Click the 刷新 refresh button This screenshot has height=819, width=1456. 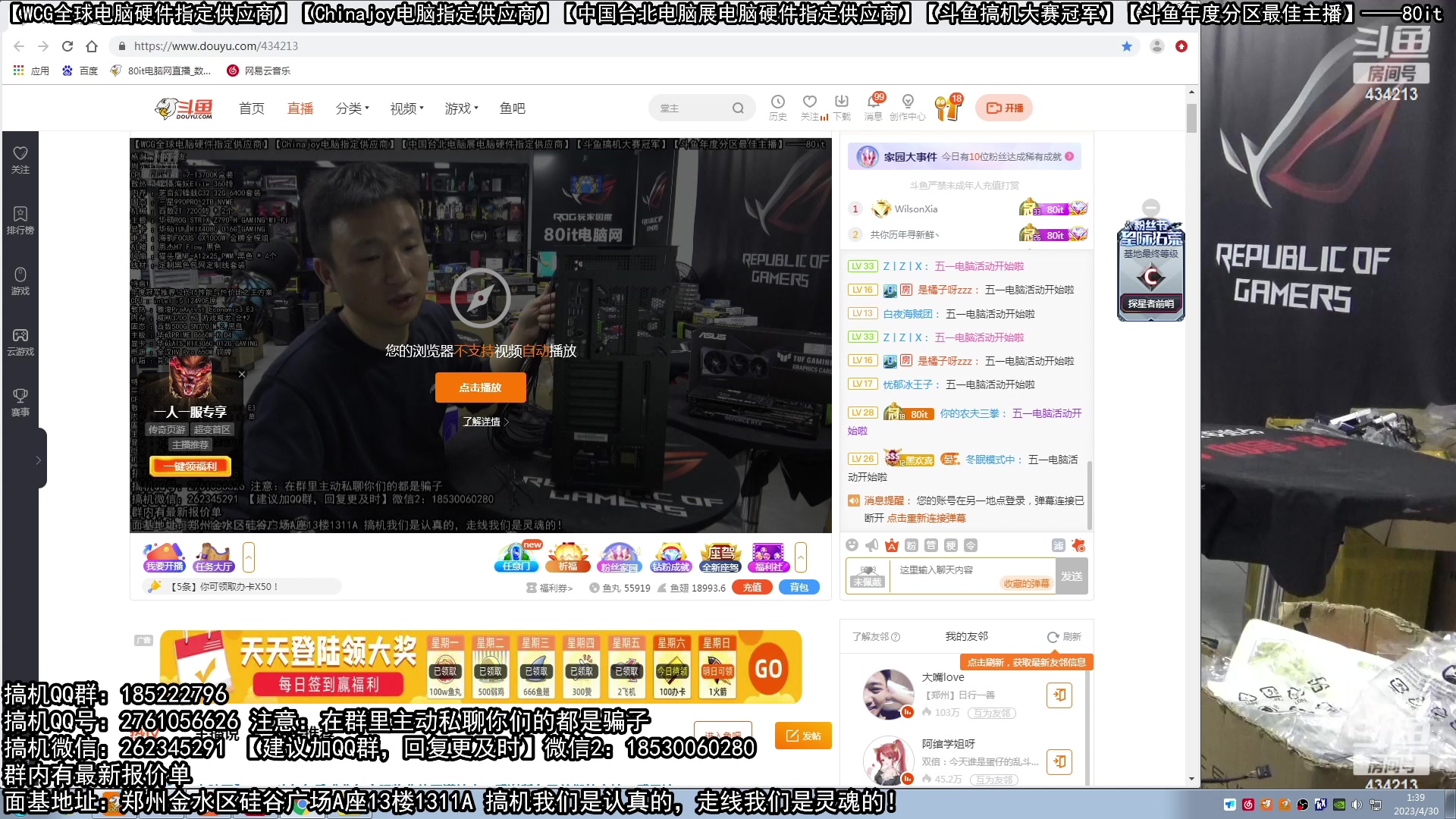pyautogui.click(x=1065, y=637)
